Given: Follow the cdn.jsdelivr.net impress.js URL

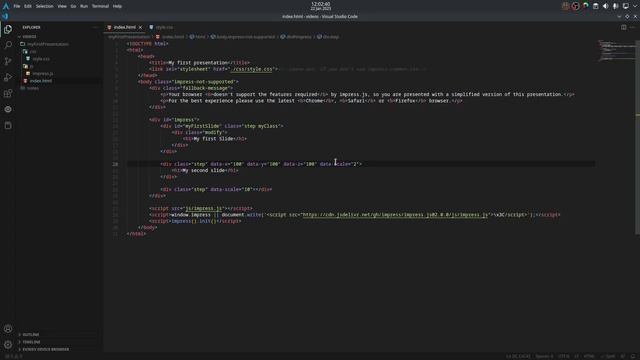Looking at the screenshot, I should coord(395,215).
